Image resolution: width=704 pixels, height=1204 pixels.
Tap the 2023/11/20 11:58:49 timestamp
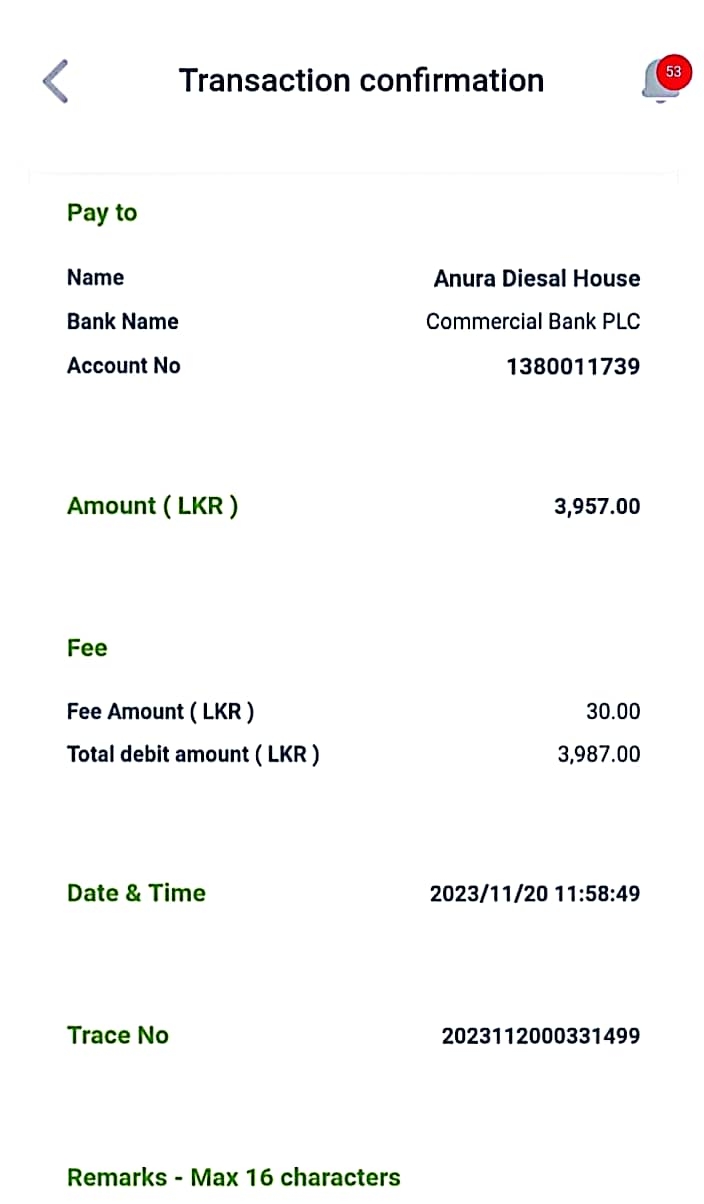click(x=534, y=894)
